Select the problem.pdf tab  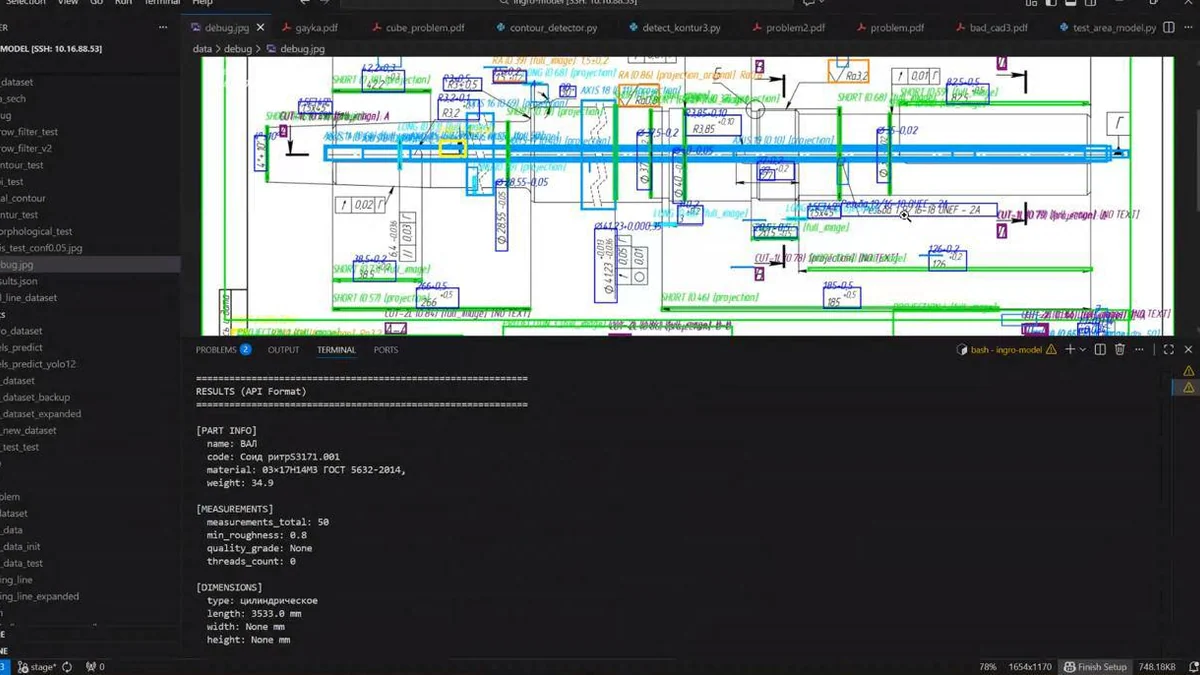click(889, 28)
